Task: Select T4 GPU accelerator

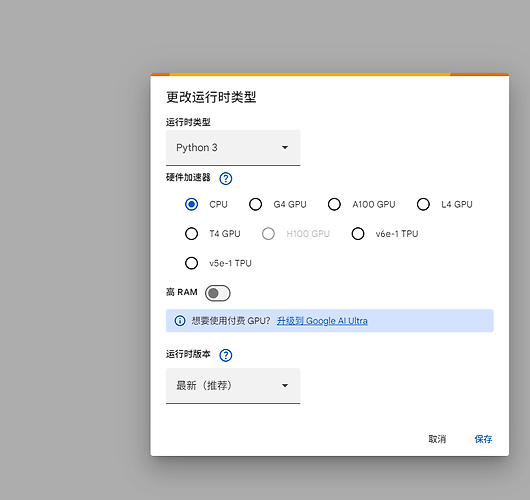Action: coord(191,234)
